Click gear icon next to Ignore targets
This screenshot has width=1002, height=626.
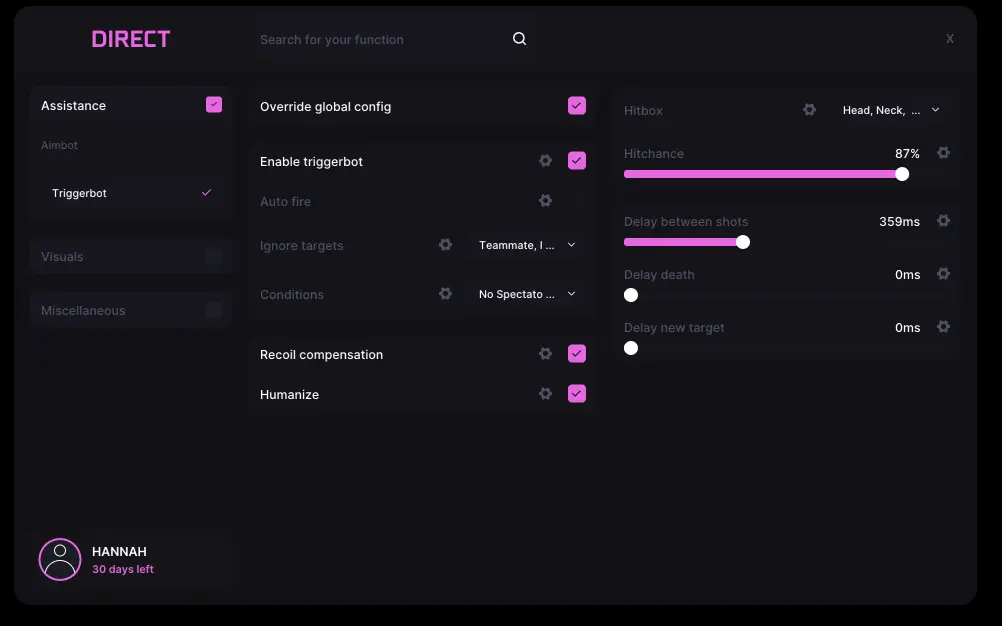[x=445, y=245]
